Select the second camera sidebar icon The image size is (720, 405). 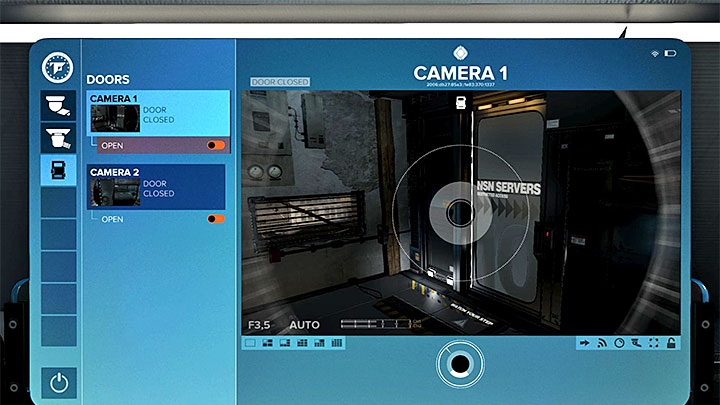[x=56, y=137]
